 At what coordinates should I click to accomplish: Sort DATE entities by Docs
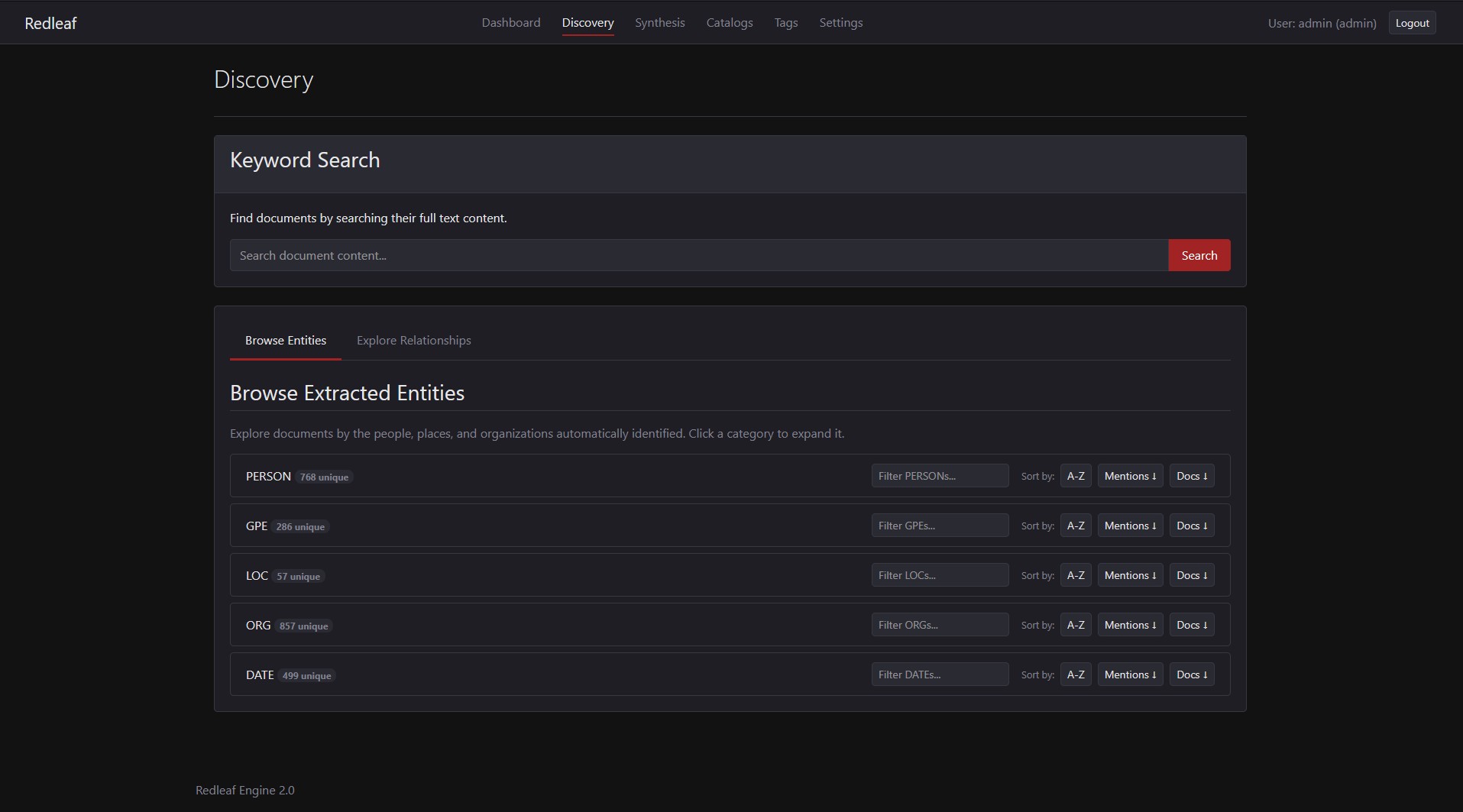(1191, 675)
